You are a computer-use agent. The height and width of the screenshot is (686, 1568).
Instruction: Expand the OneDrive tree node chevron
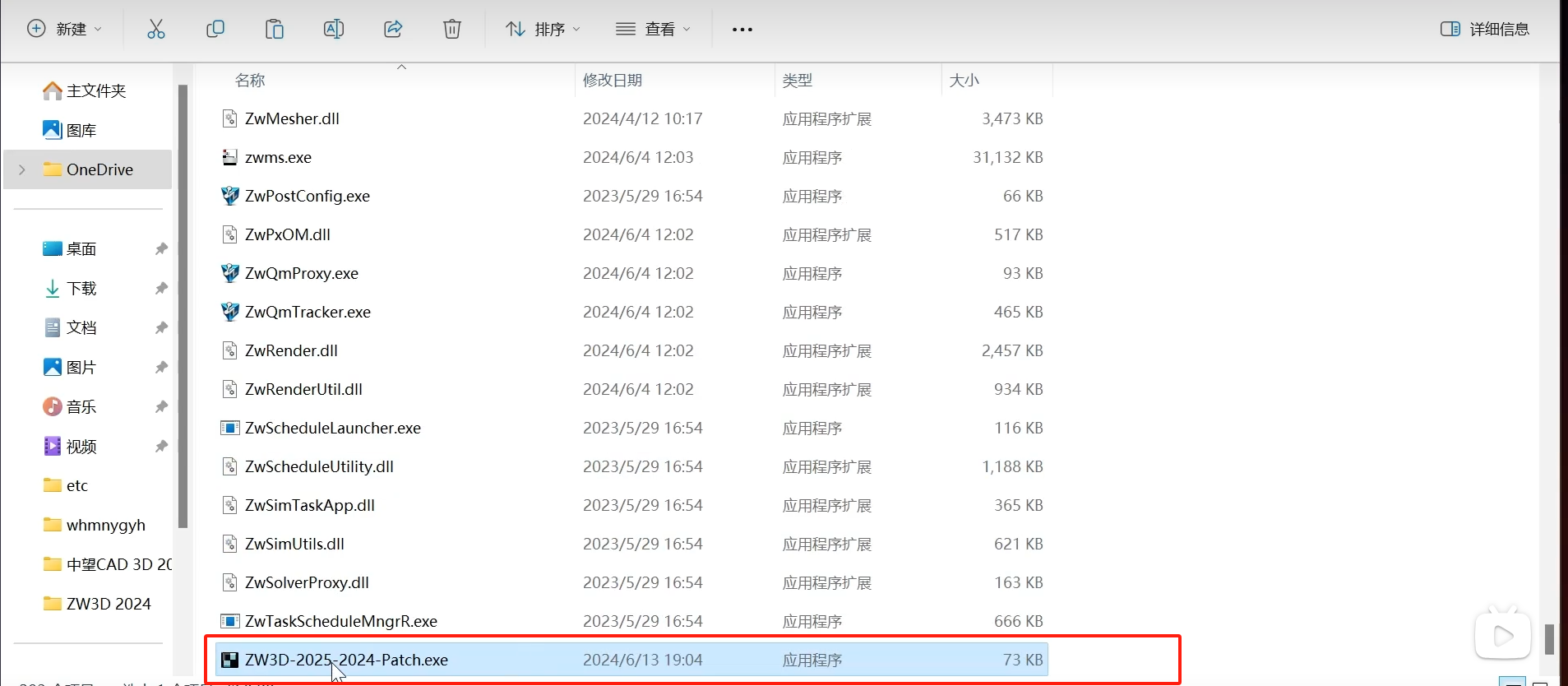22,169
